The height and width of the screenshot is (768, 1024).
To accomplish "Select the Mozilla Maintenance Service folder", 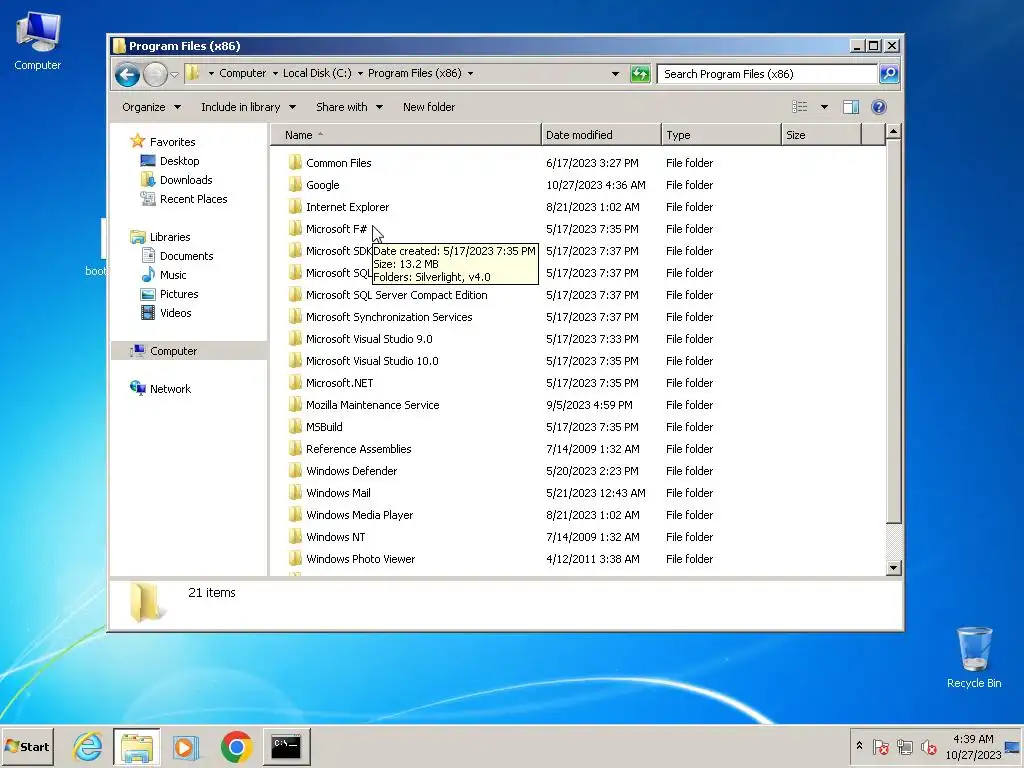I will (x=372, y=405).
